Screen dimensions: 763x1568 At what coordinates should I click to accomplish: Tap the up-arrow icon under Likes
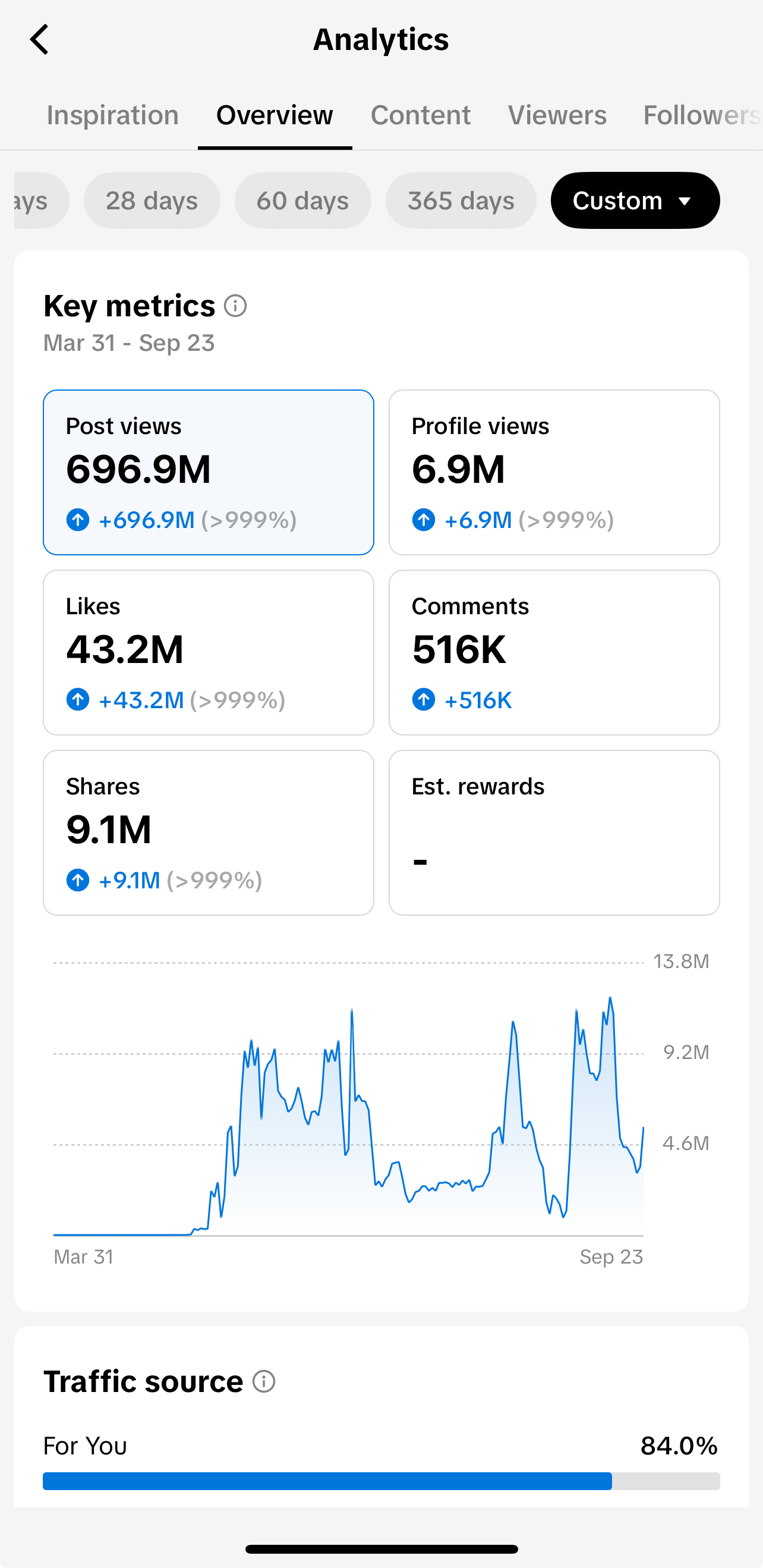coord(78,699)
